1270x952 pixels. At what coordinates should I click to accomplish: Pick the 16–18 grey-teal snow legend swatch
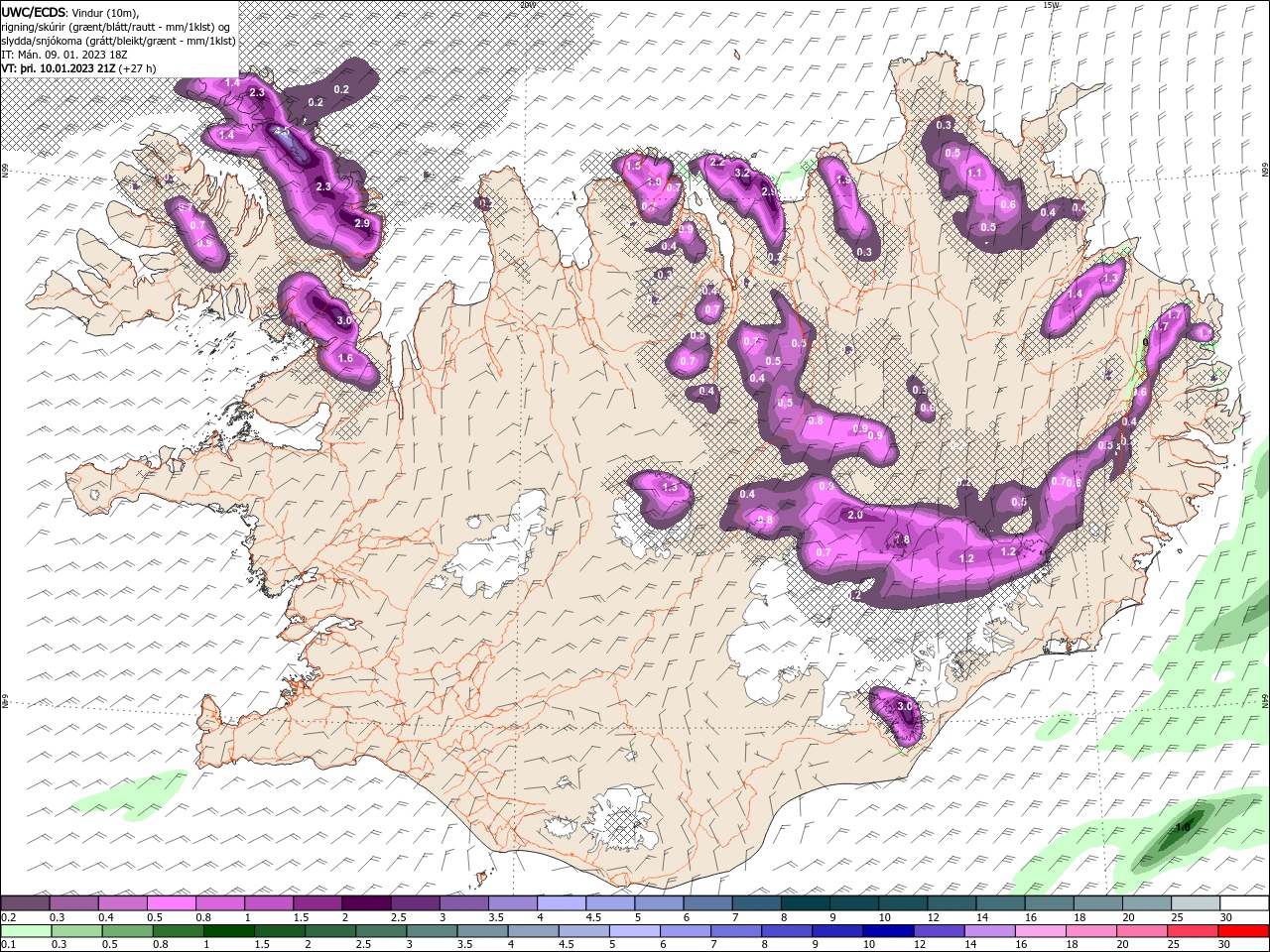coord(1049,903)
